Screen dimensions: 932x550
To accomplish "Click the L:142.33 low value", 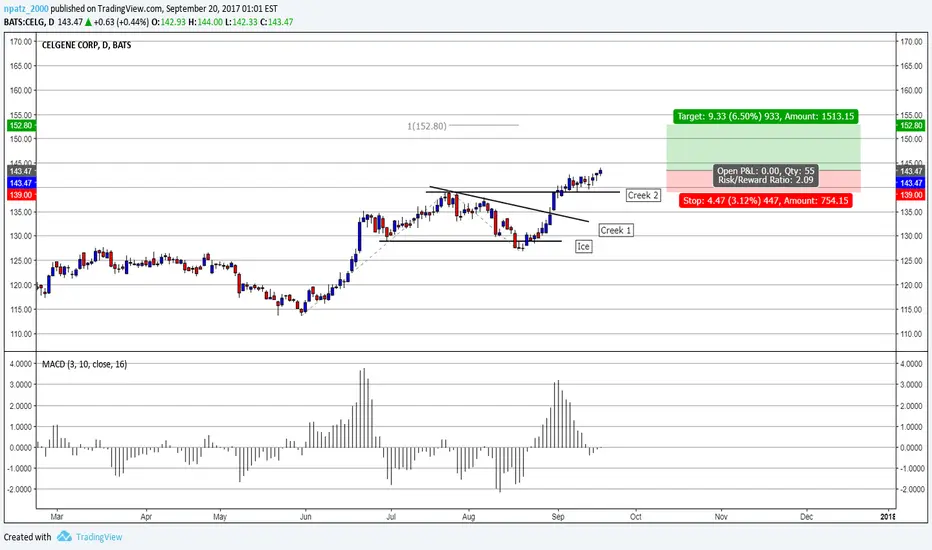I will tap(241, 22).
